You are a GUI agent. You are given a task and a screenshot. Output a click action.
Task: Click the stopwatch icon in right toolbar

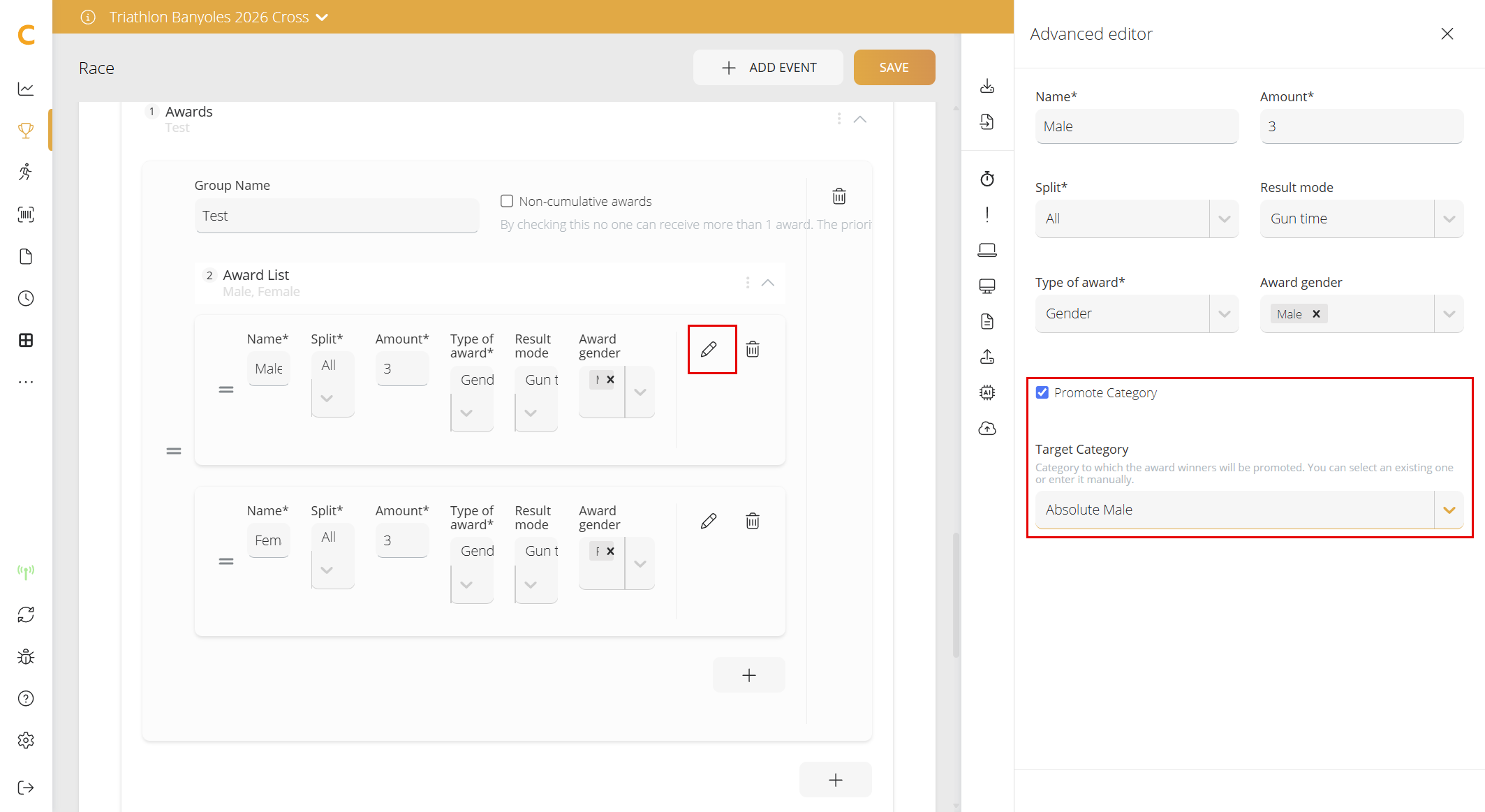[987, 179]
